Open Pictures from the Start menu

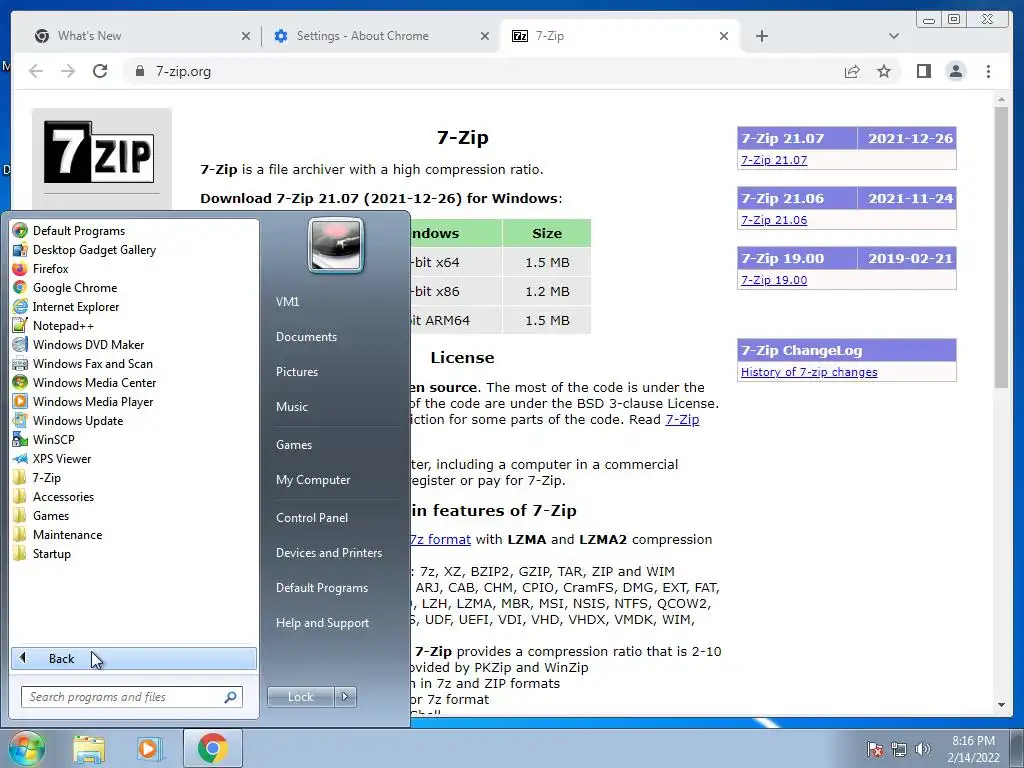tap(296, 372)
